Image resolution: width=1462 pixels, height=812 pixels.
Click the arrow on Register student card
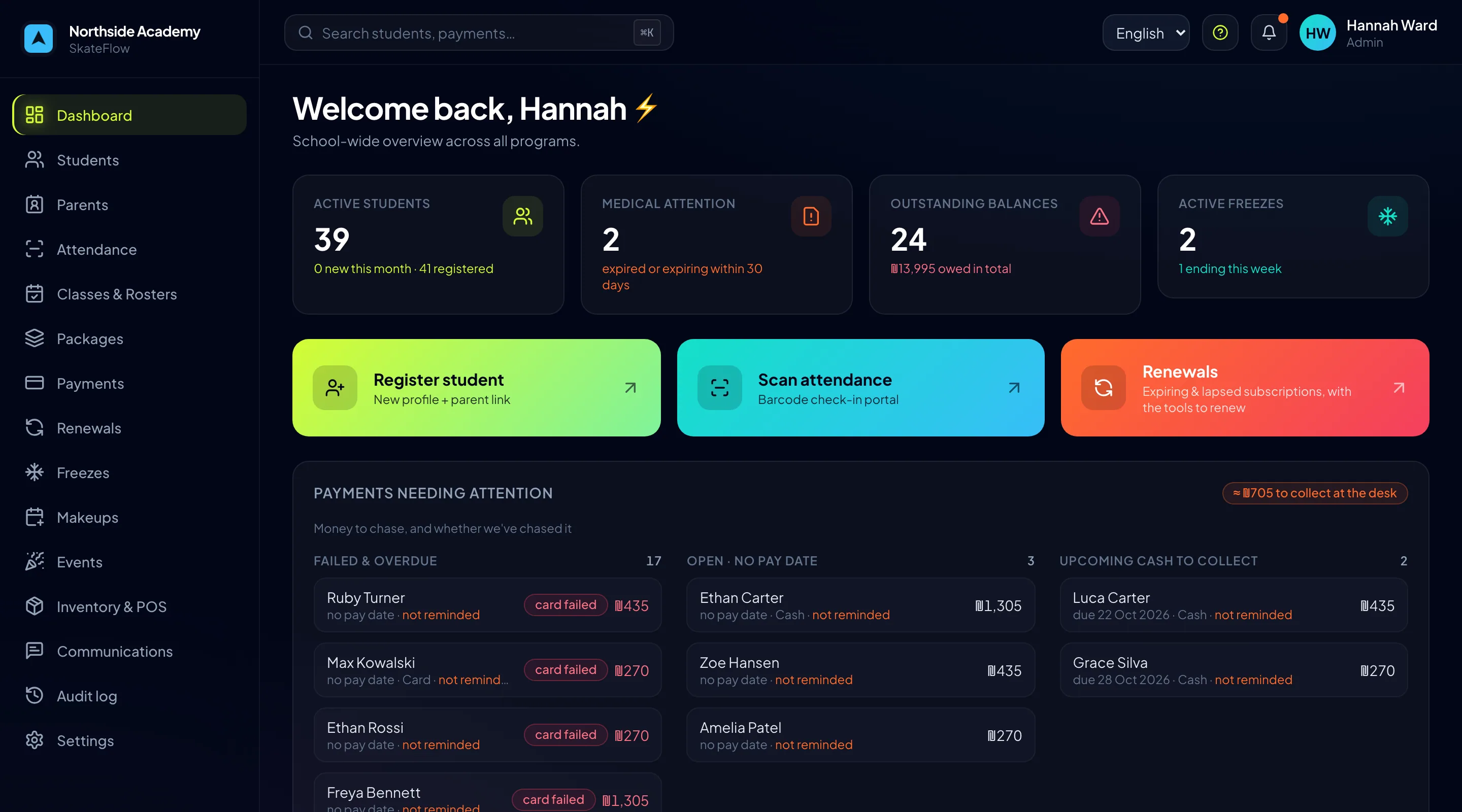(x=630, y=388)
